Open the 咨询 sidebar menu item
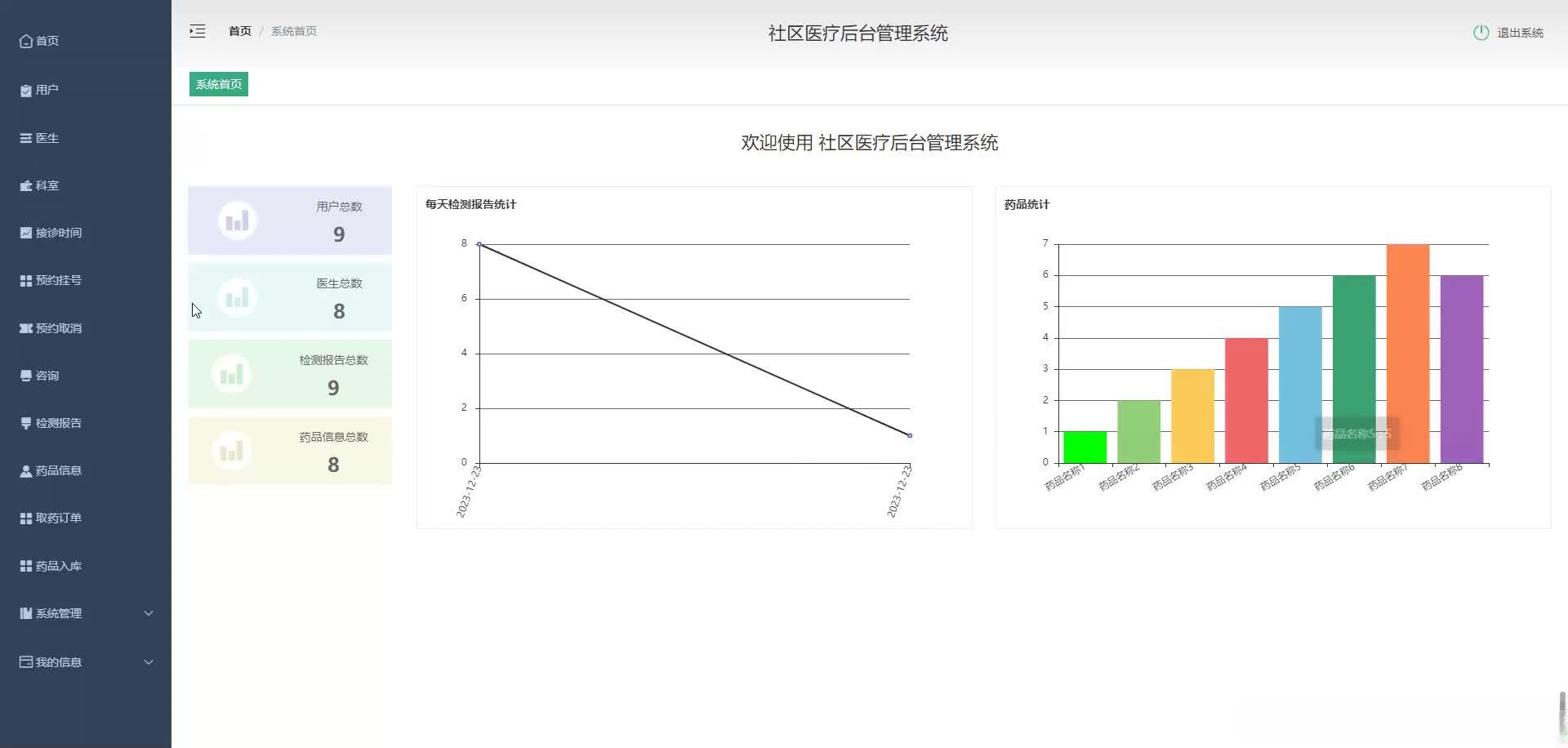The height and width of the screenshot is (748, 1568). [x=86, y=376]
